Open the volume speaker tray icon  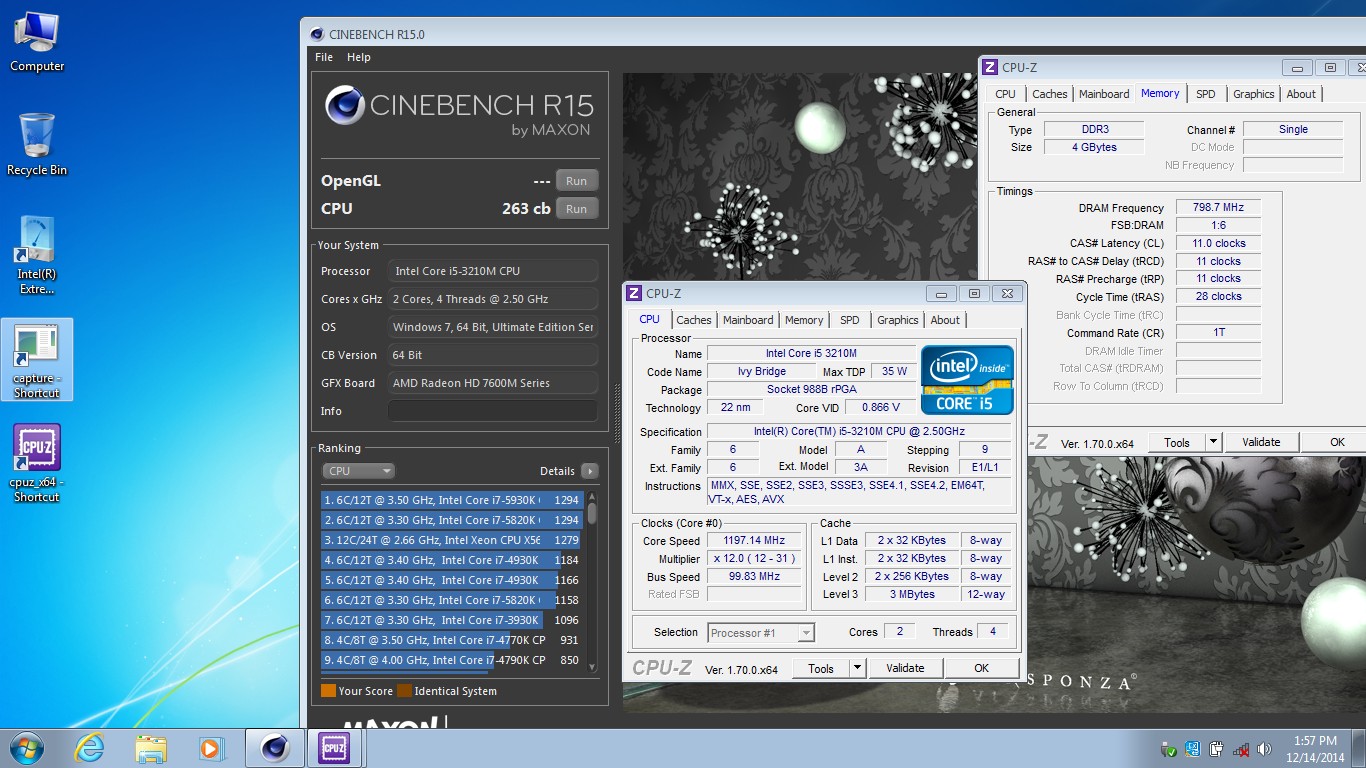coord(1265,749)
